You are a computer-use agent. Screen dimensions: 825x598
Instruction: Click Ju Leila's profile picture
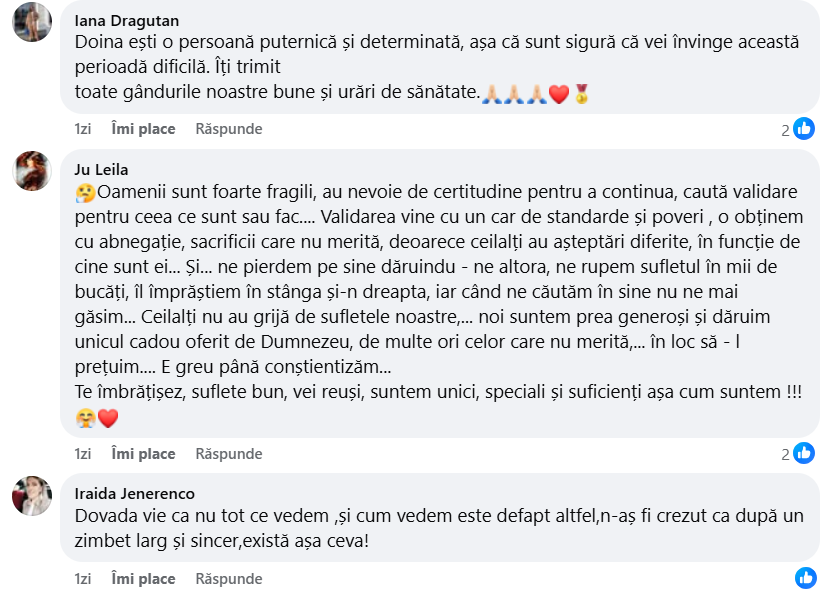(31, 171)
